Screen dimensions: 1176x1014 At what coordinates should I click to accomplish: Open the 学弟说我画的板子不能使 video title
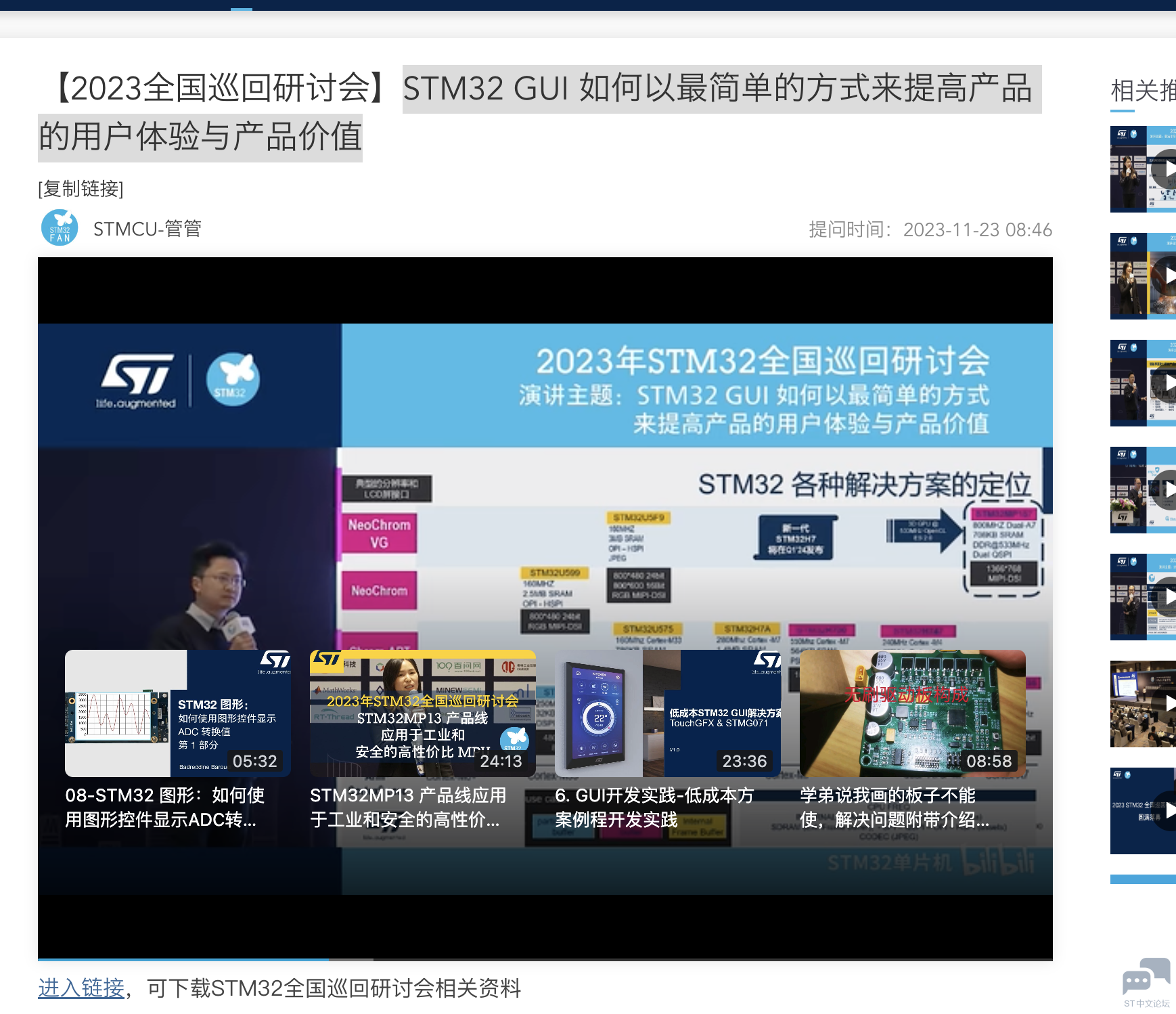pyautogui.click(x=895, y=808)
